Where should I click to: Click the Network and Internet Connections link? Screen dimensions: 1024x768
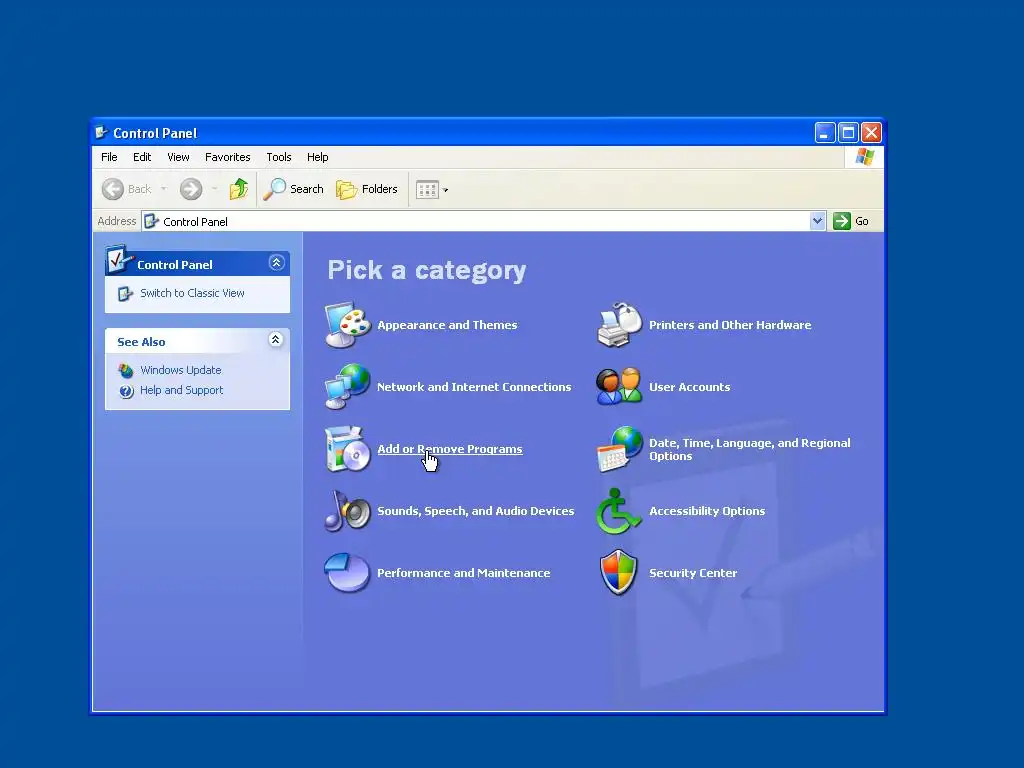tap(474, 387)
